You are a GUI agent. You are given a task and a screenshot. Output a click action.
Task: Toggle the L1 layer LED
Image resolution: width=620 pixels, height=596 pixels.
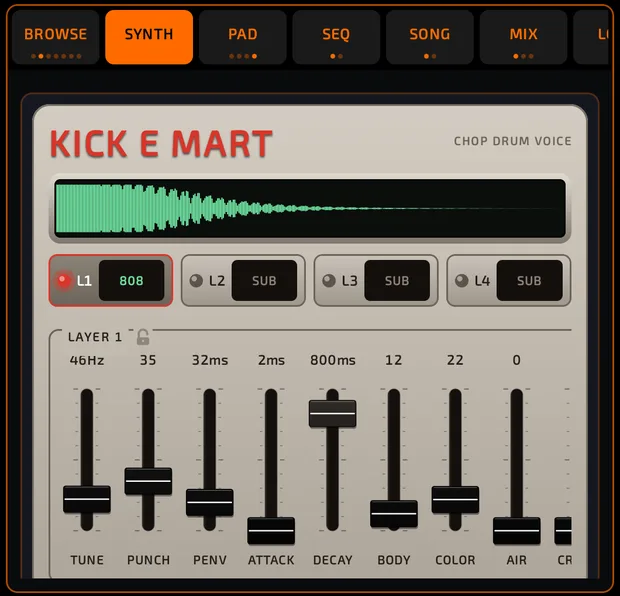64,280
